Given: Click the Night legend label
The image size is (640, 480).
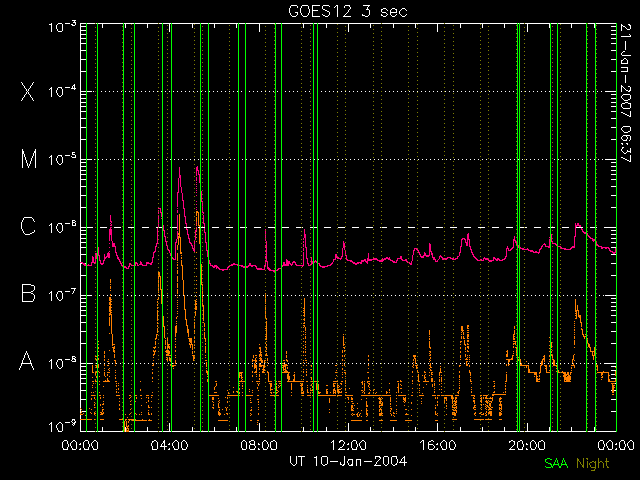Looking at the screenshot, I should [593, 464].
